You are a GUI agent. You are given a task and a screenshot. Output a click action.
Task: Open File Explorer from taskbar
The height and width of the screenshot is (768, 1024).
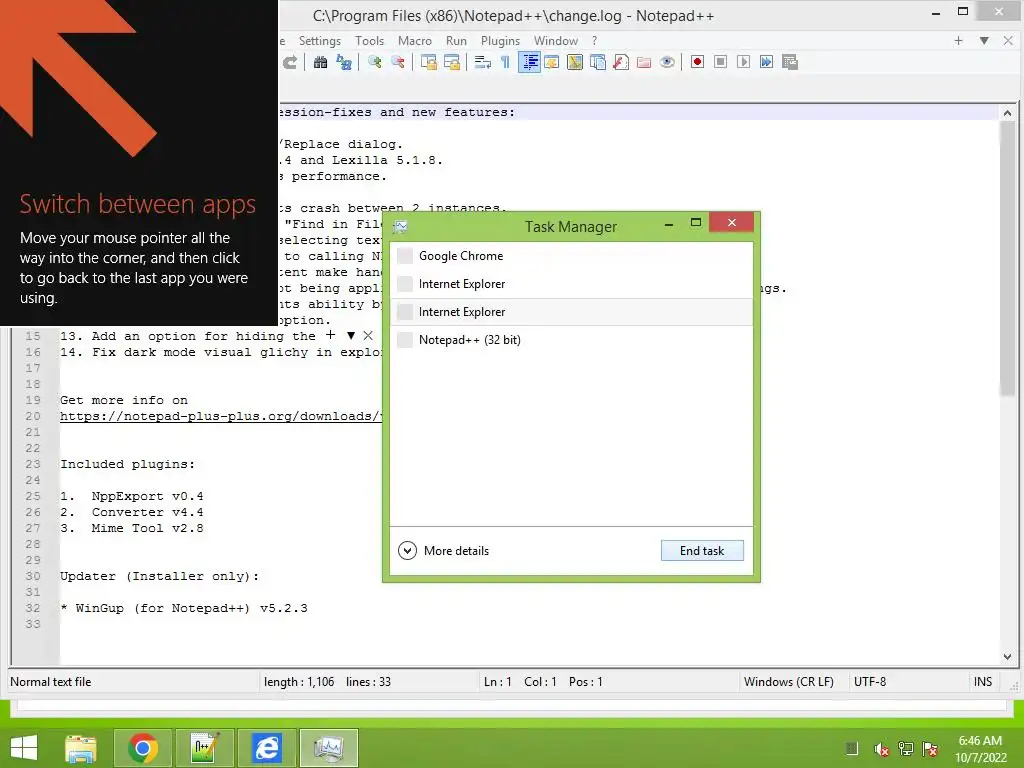(81, 748)
